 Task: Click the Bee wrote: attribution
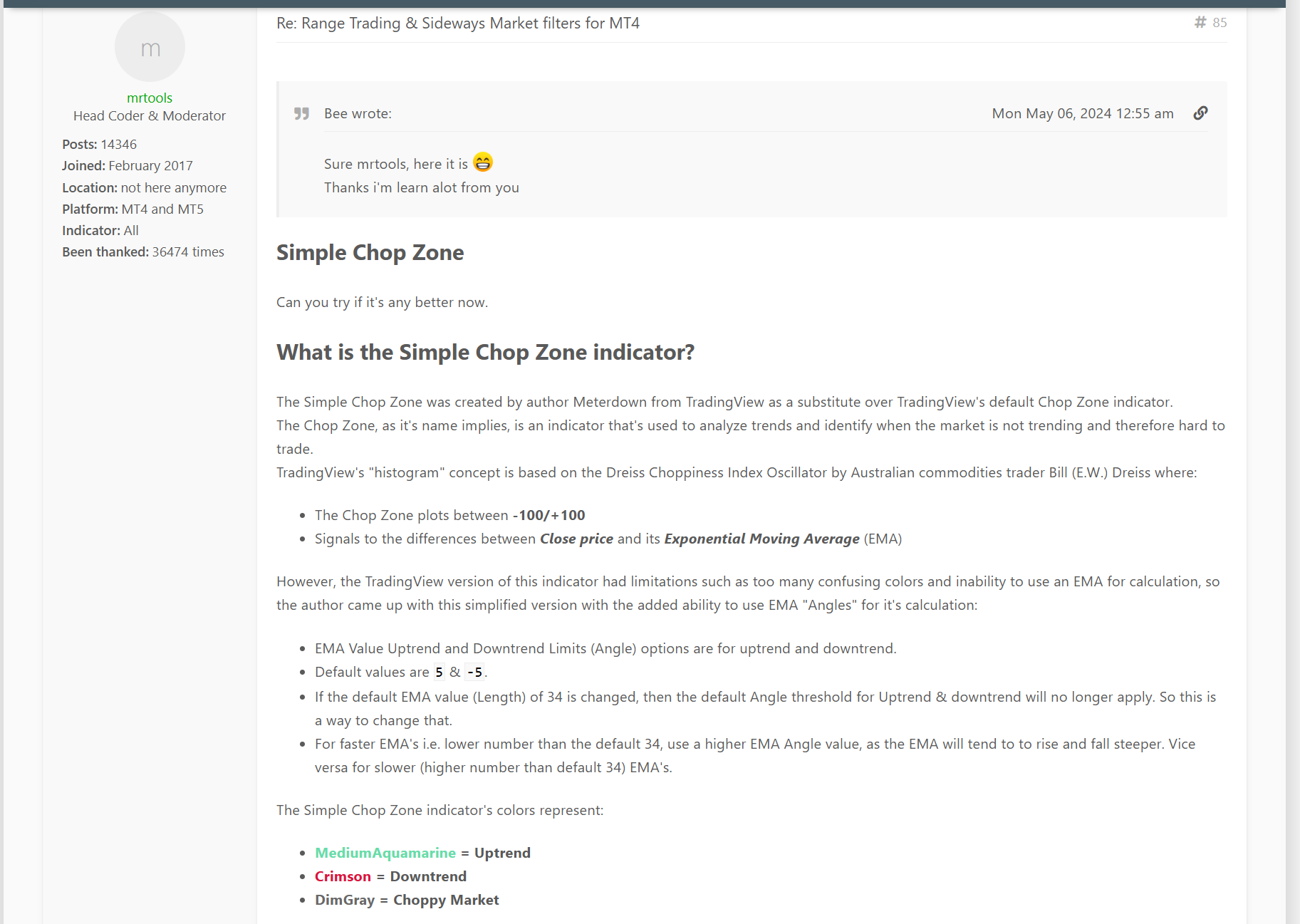click(358, 113)
